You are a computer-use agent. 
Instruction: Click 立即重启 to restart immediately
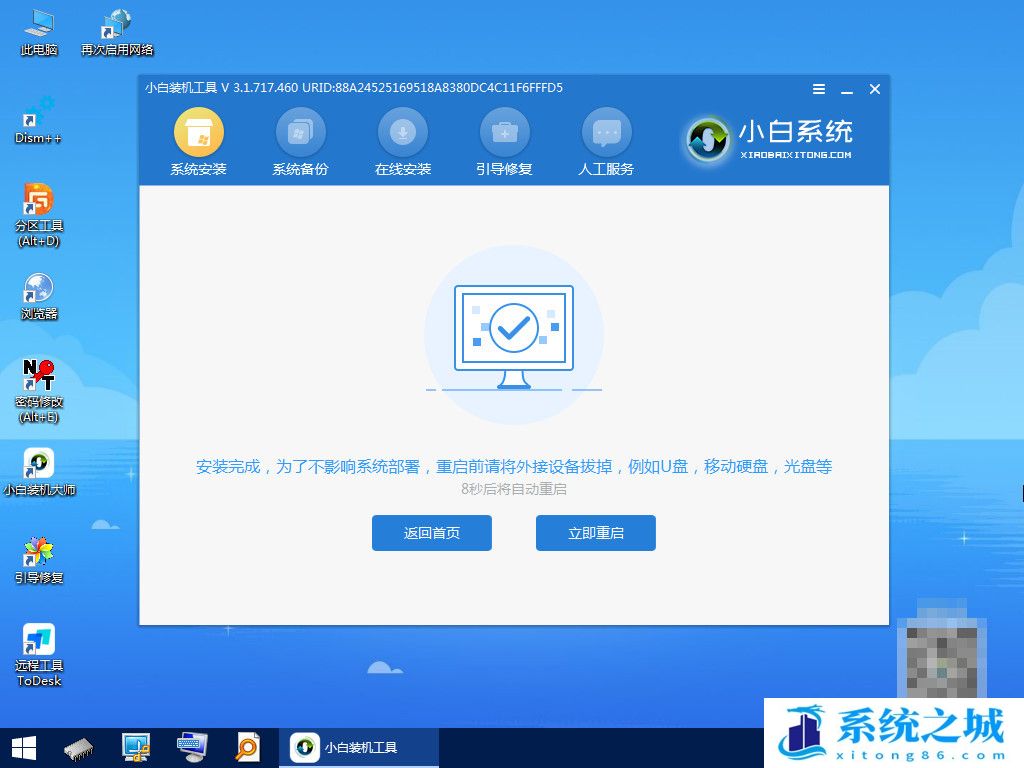point(595,533)
